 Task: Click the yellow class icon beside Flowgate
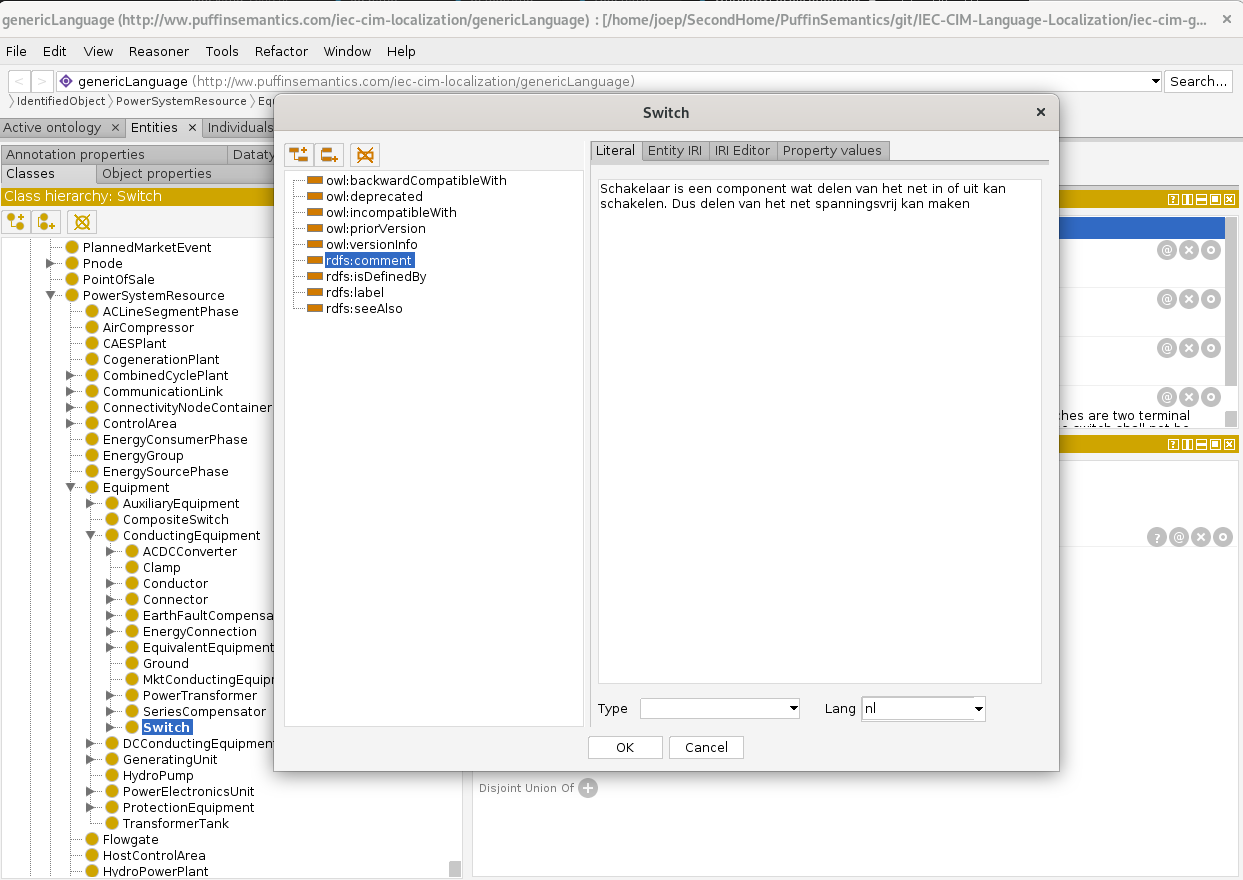point(92,840)
